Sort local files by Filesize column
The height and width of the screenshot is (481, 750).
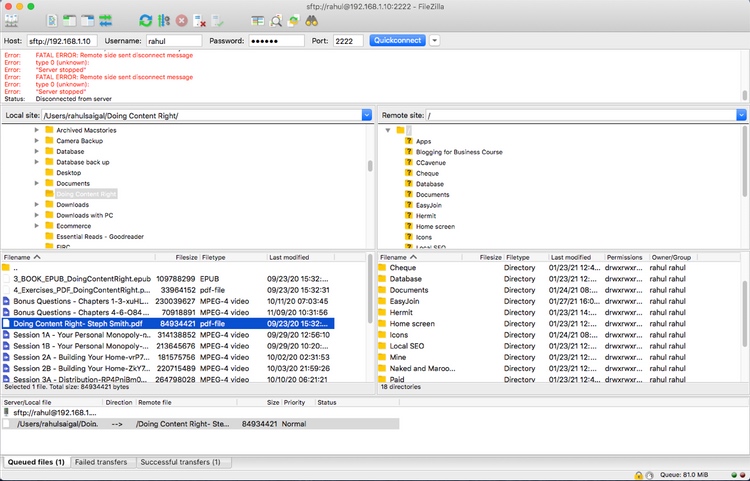(185, 257)
